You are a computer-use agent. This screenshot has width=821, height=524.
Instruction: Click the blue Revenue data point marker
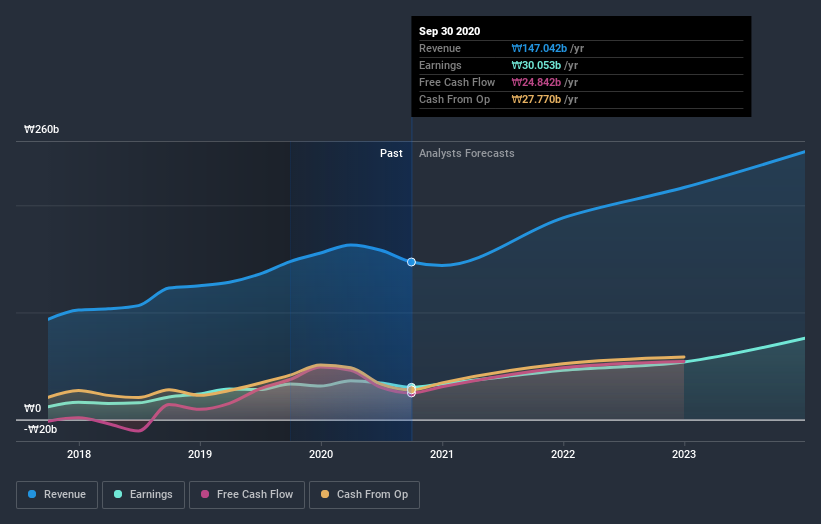coord(412,262)
